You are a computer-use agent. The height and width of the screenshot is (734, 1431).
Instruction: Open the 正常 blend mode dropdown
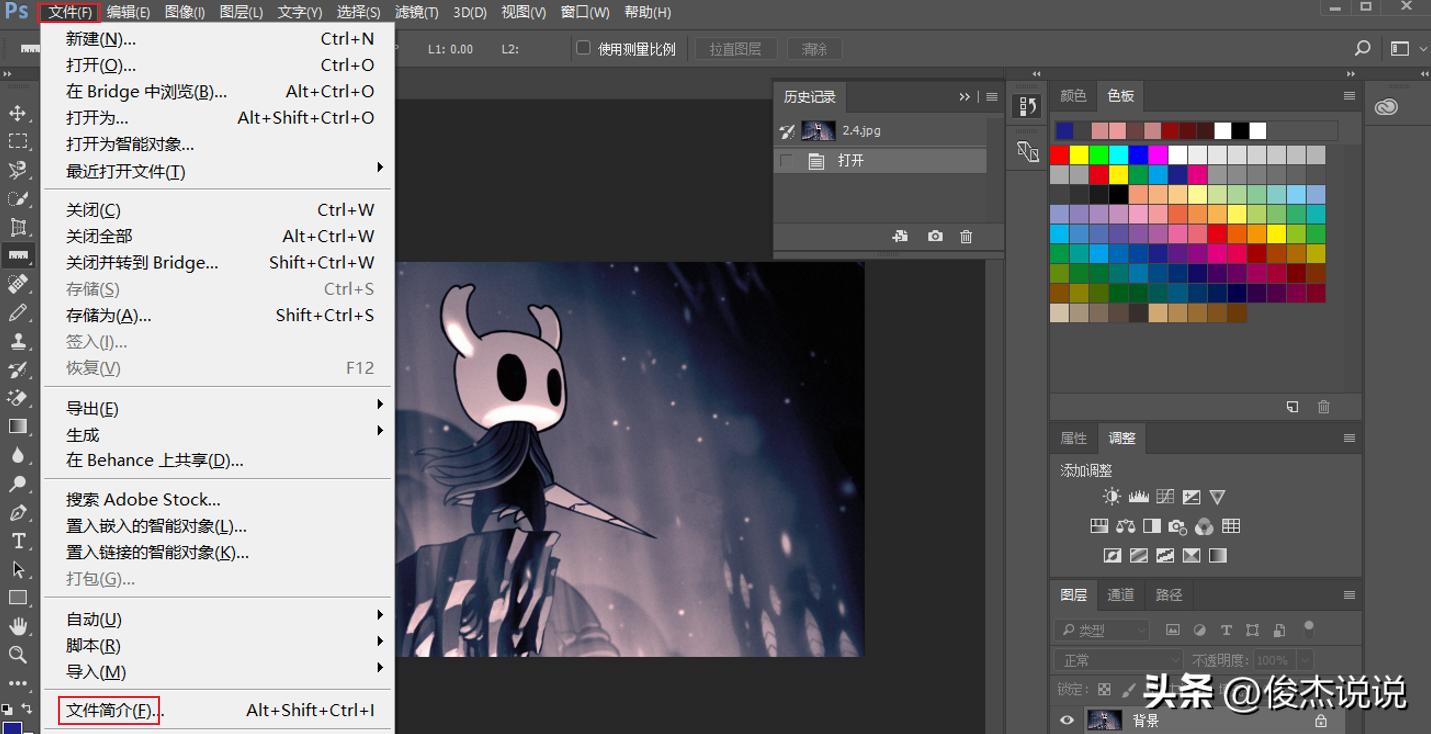point(1117,661)
